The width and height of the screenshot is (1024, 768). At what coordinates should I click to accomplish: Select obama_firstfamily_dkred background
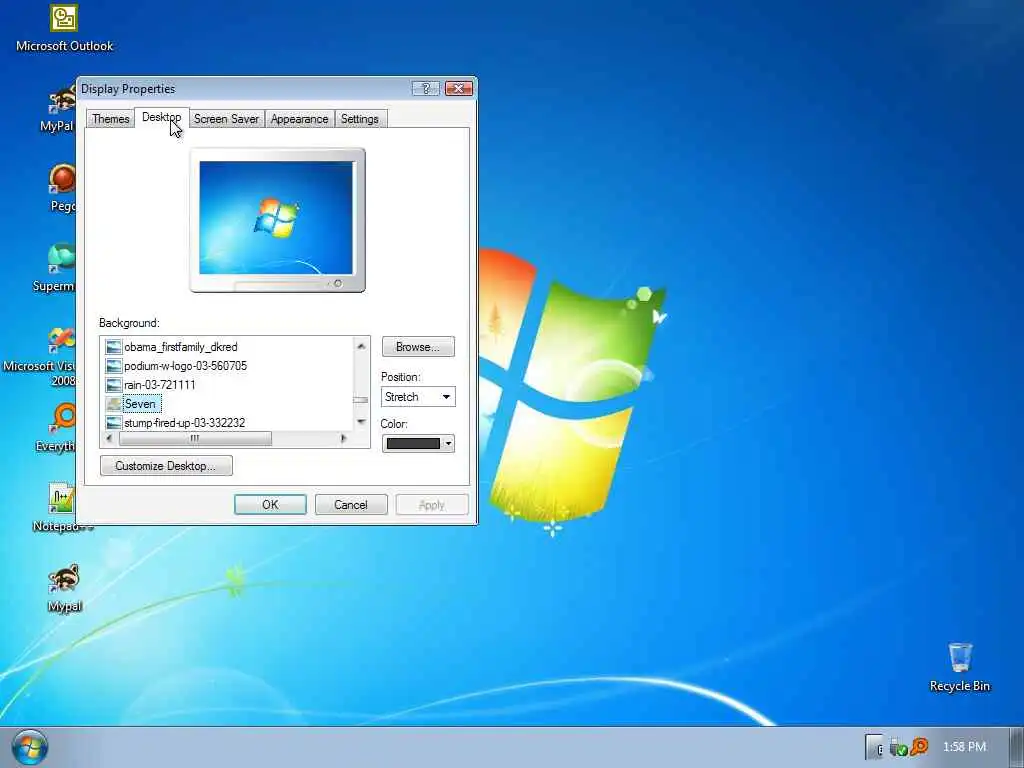(x=181, y=347)
